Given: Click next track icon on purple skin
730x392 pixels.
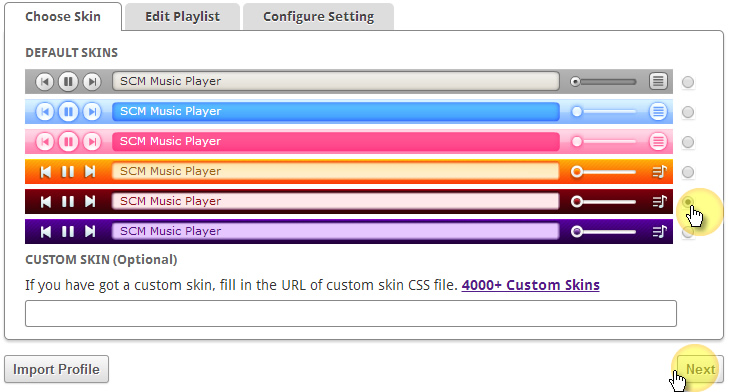Looking at the screenshot, I should pyautogui.click(x=90, y=231).
